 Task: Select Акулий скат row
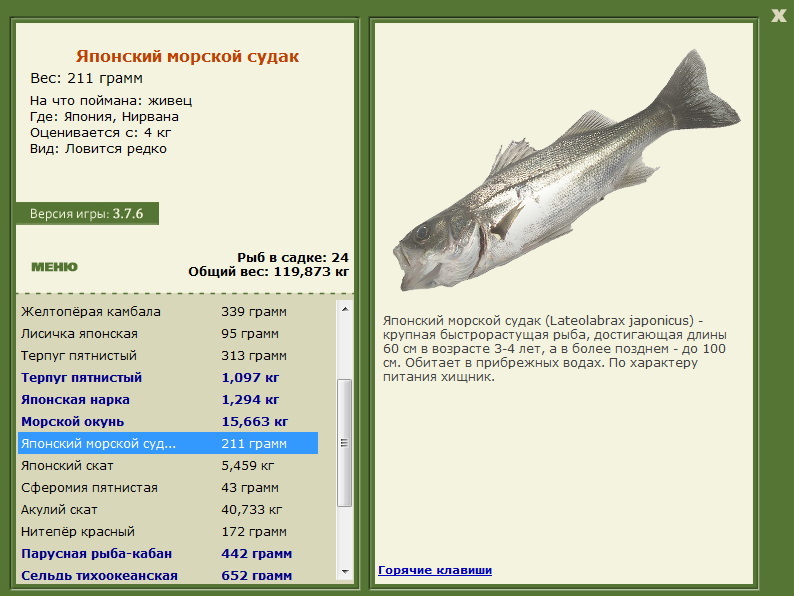point(168,510)
